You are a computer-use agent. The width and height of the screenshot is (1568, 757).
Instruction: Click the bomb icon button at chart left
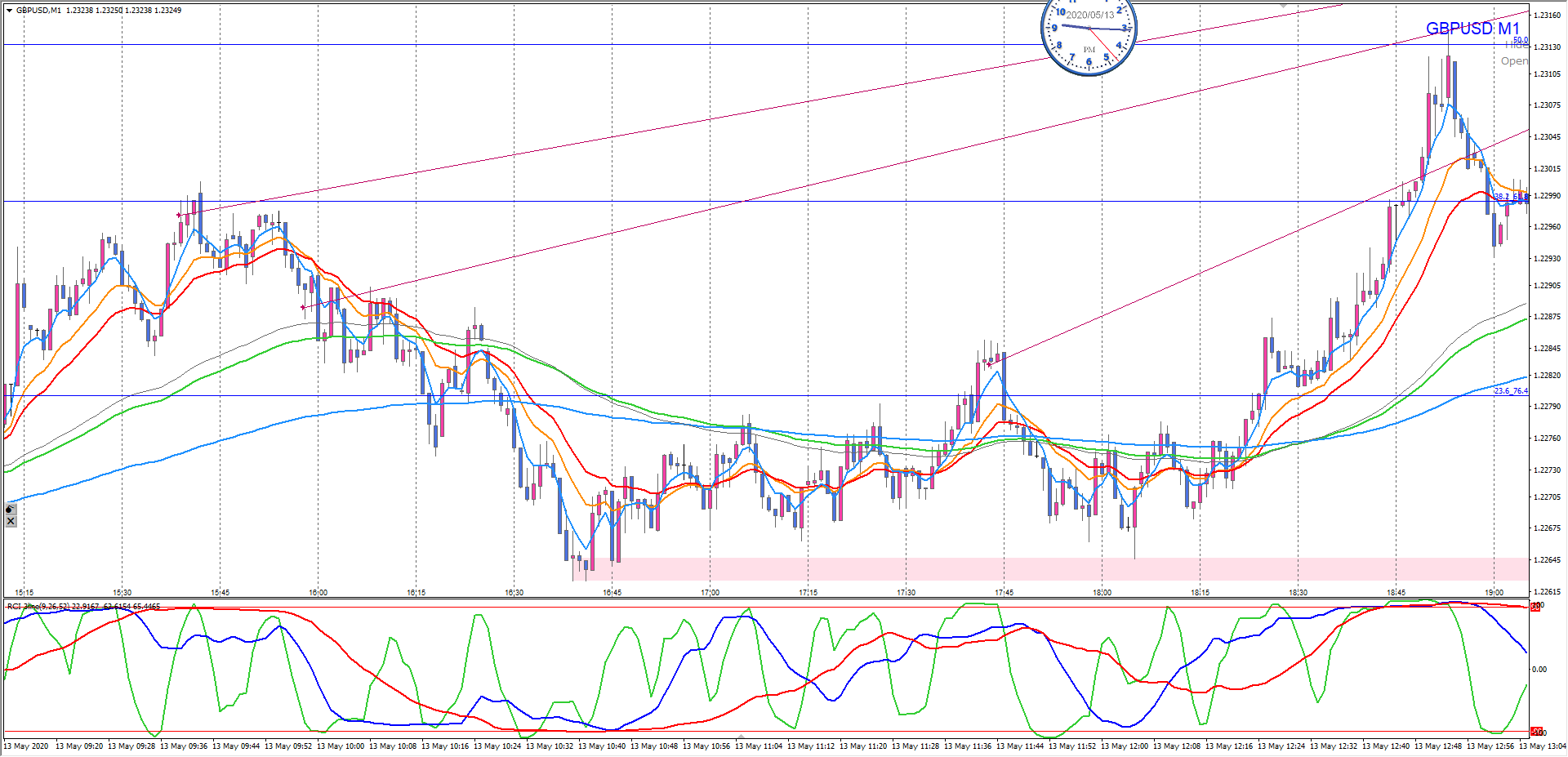10,509
